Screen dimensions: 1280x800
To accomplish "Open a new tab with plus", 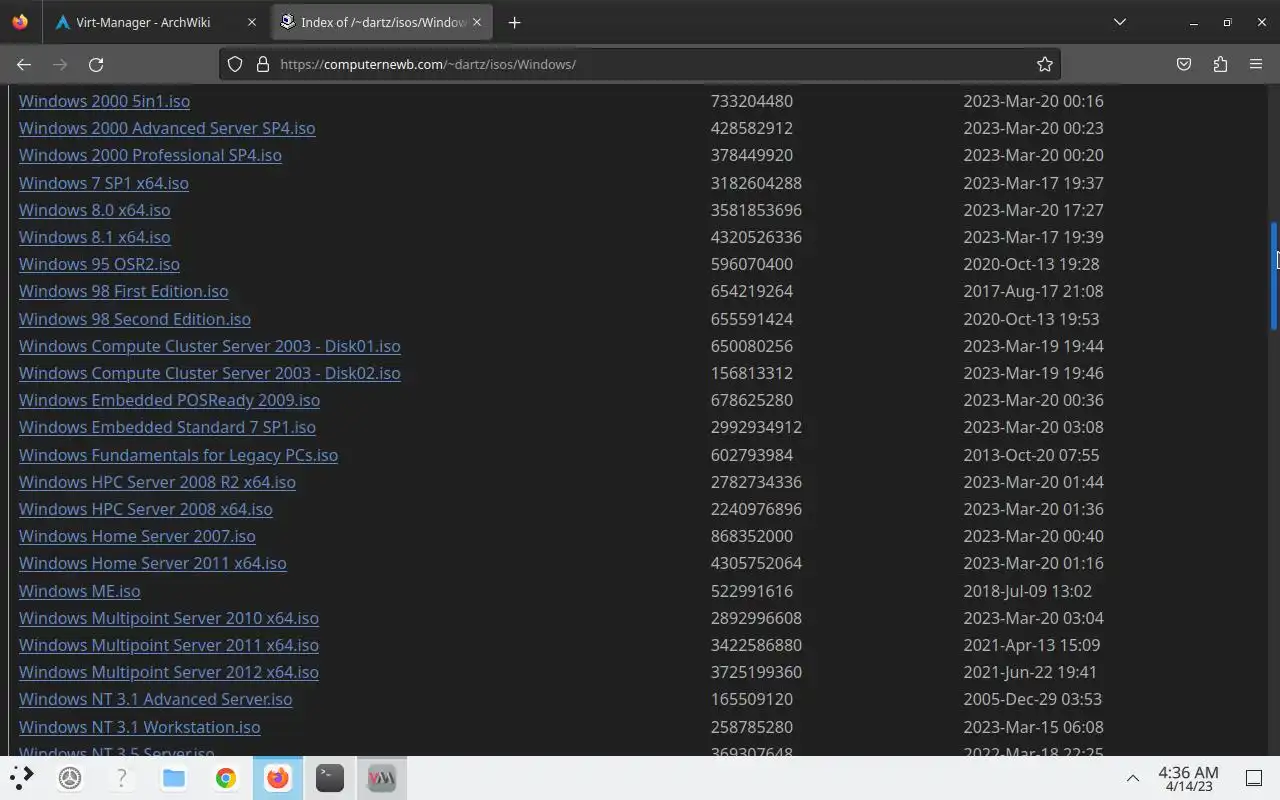I will pos(514,22).
